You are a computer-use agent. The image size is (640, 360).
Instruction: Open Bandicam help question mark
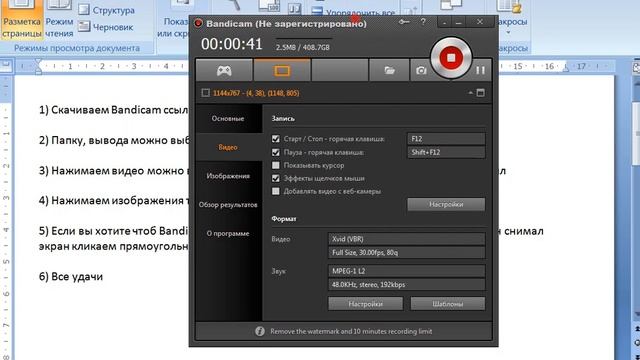pos(423,22)
